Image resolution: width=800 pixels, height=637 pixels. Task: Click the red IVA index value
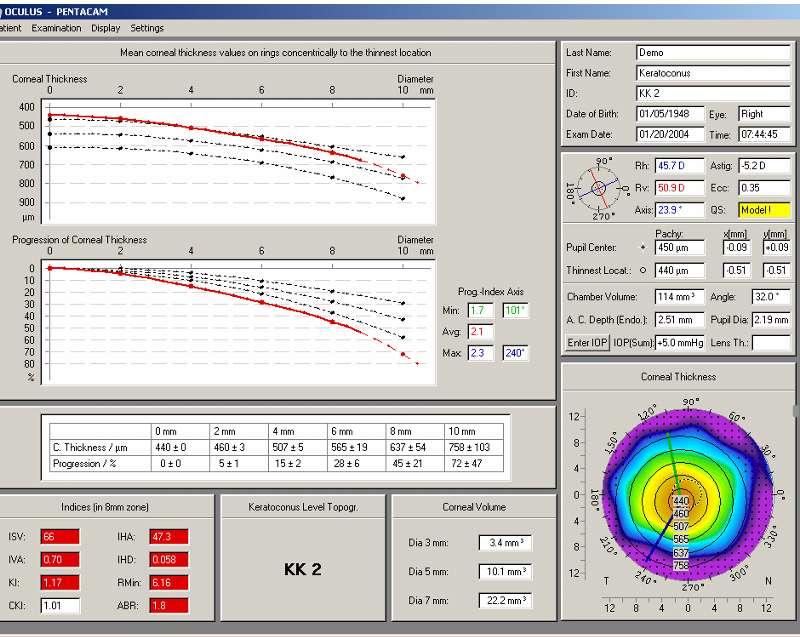tap(60, 559)
